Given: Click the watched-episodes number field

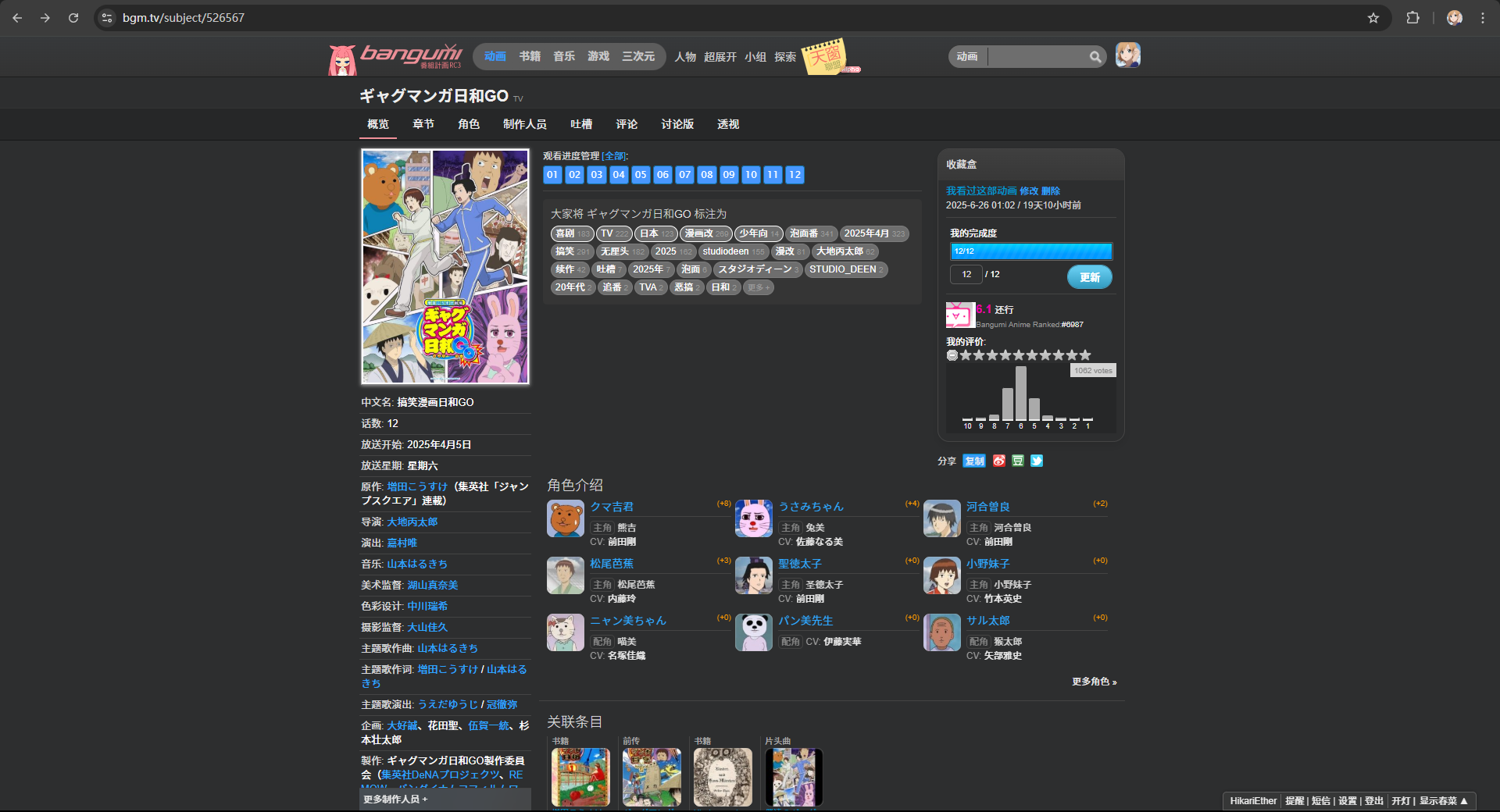Looking at the screenshot, I should tap(966, 274).
